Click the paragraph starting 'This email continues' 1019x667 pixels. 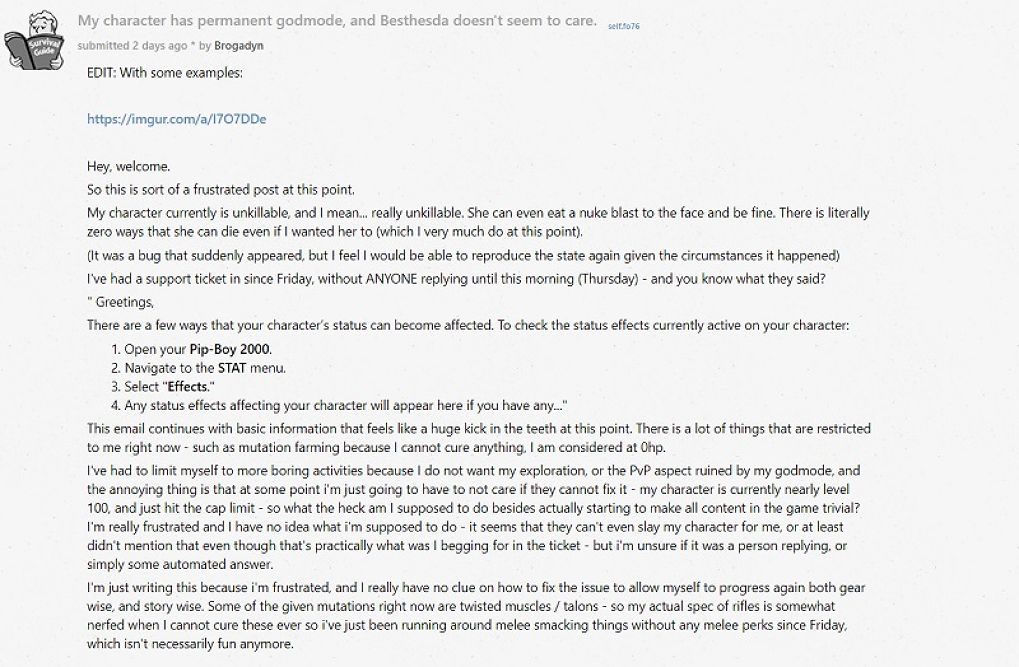pos(478,437)
